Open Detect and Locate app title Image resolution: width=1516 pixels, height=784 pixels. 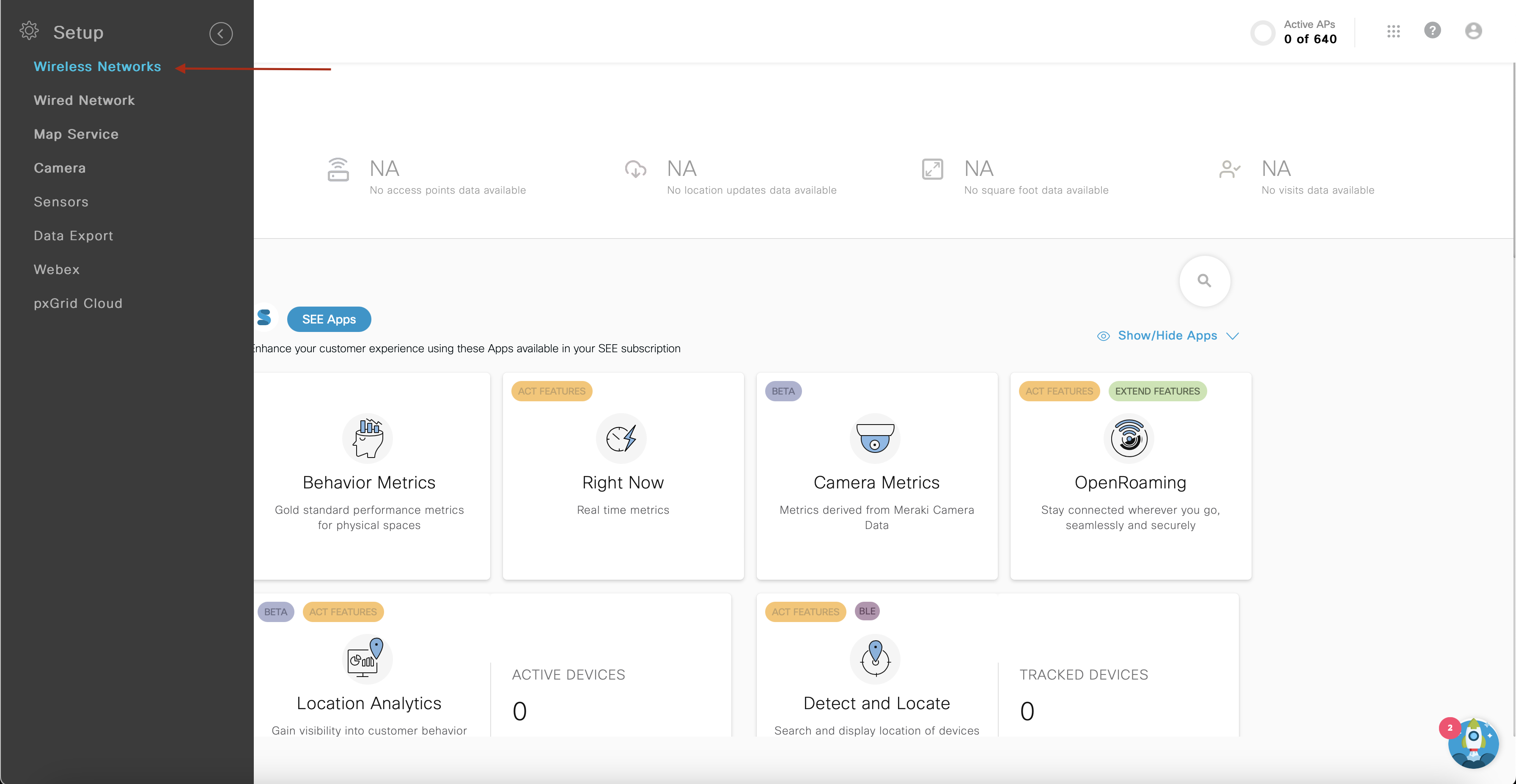876,703
